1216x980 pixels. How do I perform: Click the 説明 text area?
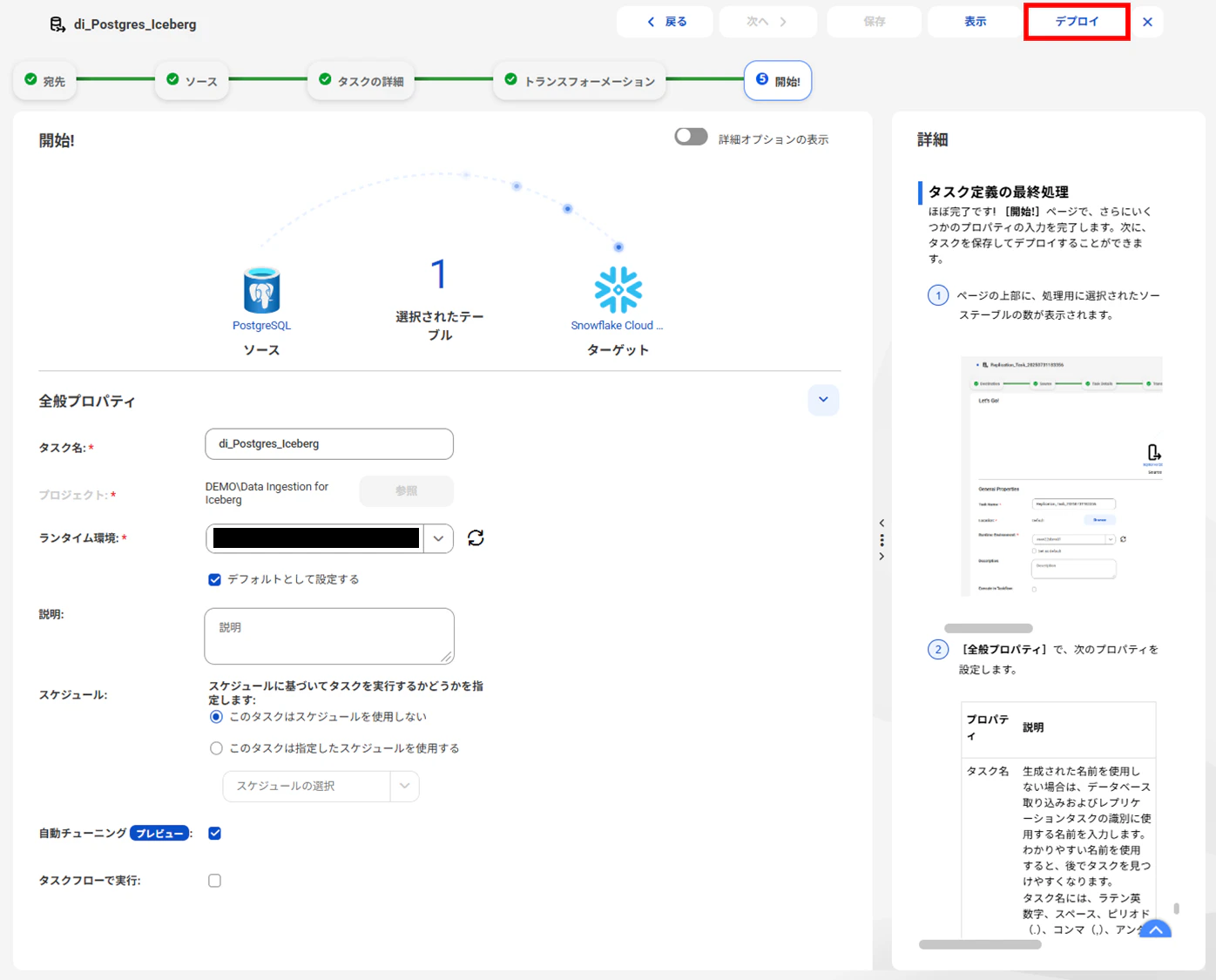(x=329, y=636)
